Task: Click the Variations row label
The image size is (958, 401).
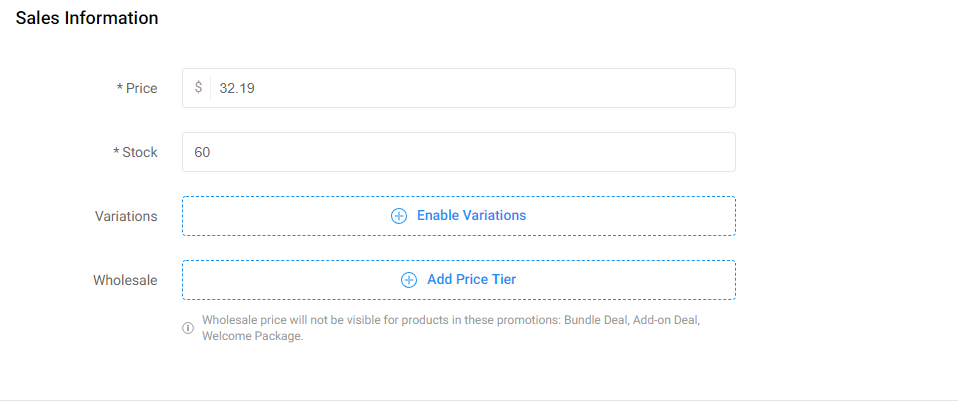Action: [x=126, y=216]
